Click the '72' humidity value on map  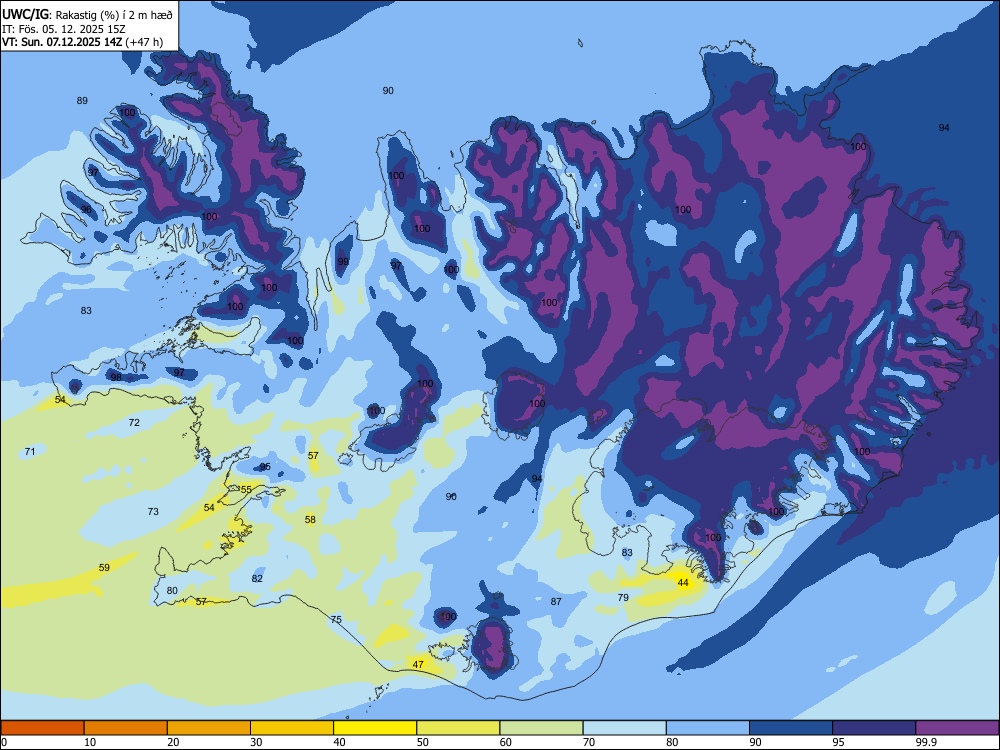134,422
